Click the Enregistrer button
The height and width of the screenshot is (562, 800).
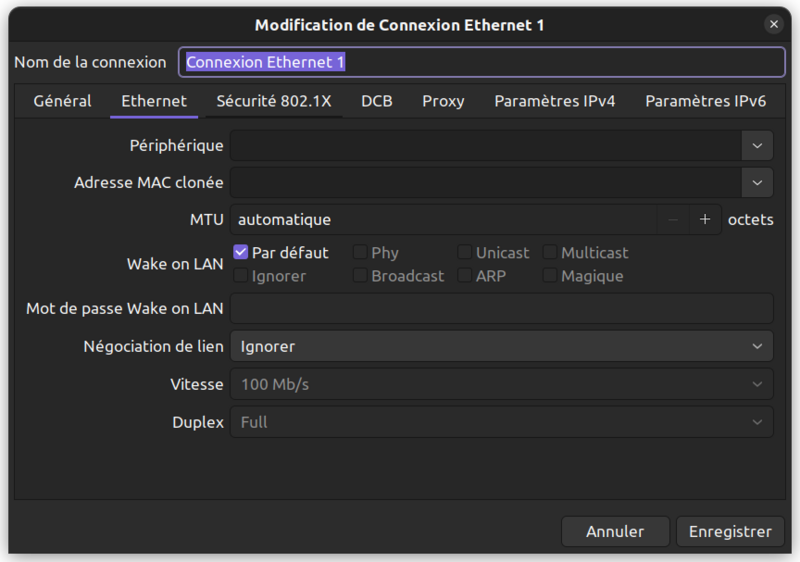(730, 532)
